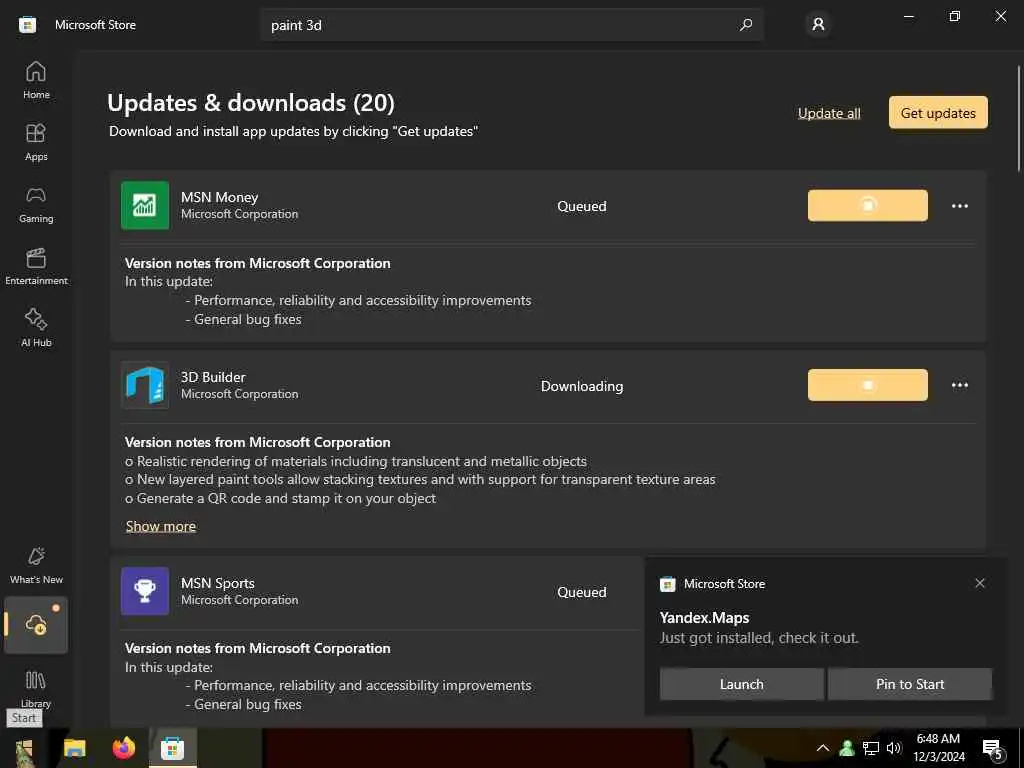Go to the Gaming section

(36, 204)
